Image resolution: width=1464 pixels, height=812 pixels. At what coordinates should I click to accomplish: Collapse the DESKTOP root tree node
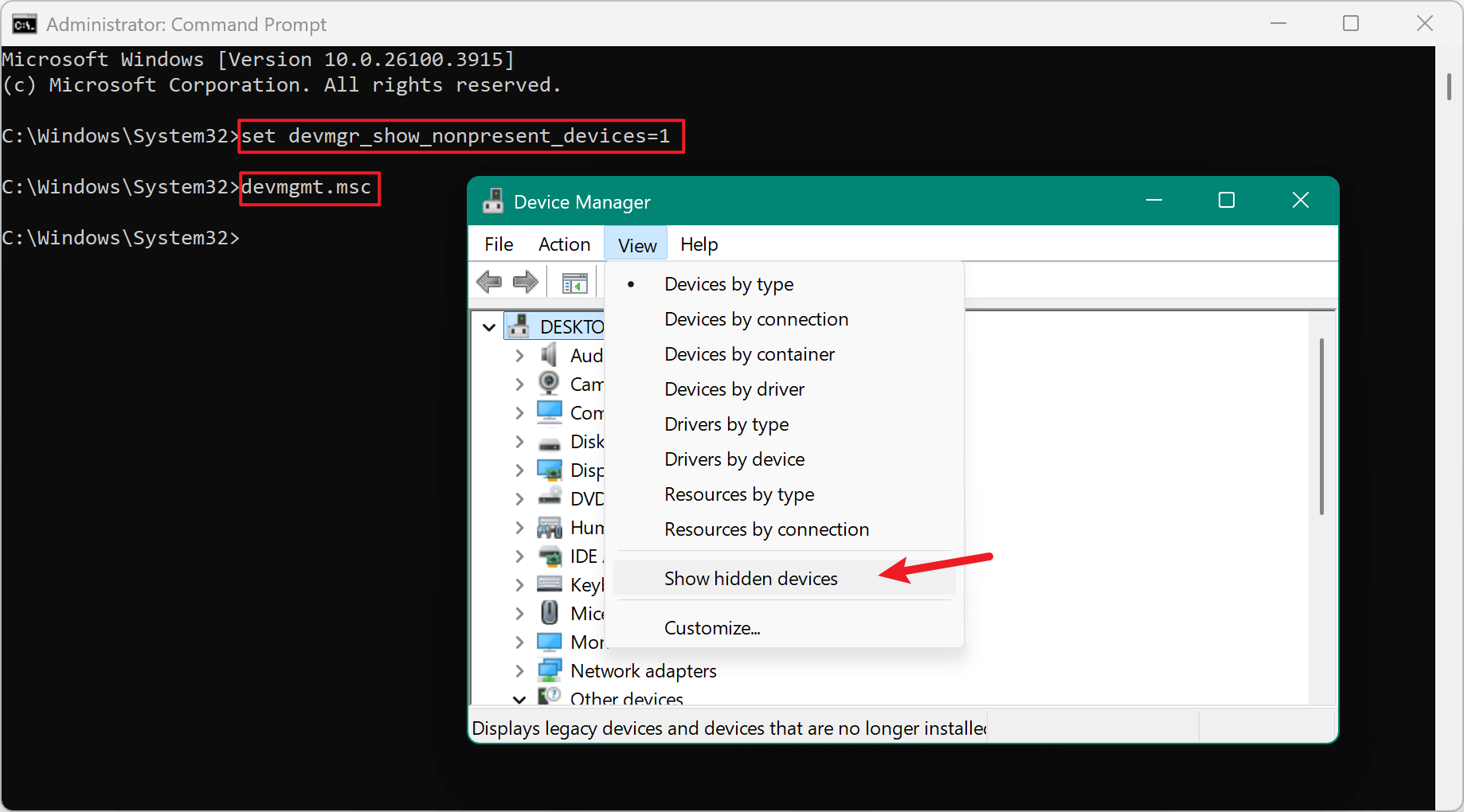click(489, 326)
